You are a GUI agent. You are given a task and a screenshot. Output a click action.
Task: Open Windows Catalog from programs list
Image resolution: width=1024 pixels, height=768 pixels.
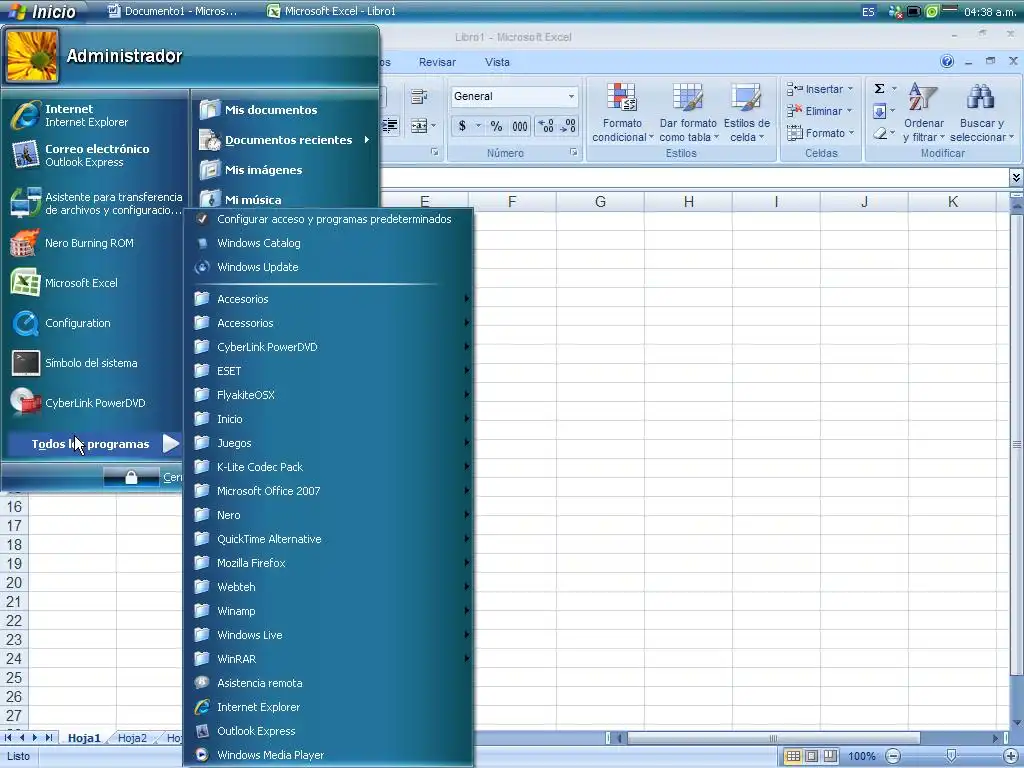[259, 243]
